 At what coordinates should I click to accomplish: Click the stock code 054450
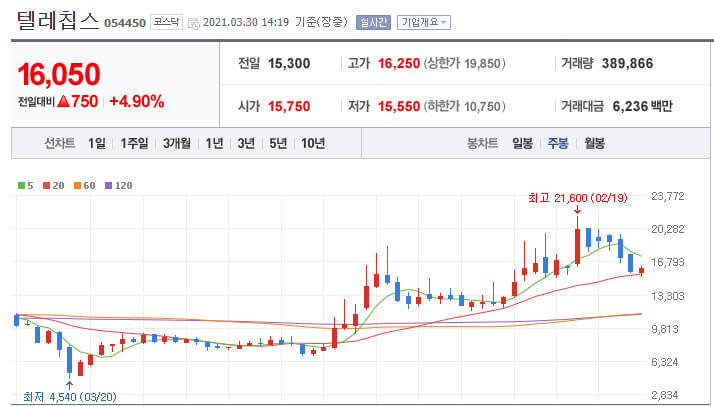coord(125,23)
